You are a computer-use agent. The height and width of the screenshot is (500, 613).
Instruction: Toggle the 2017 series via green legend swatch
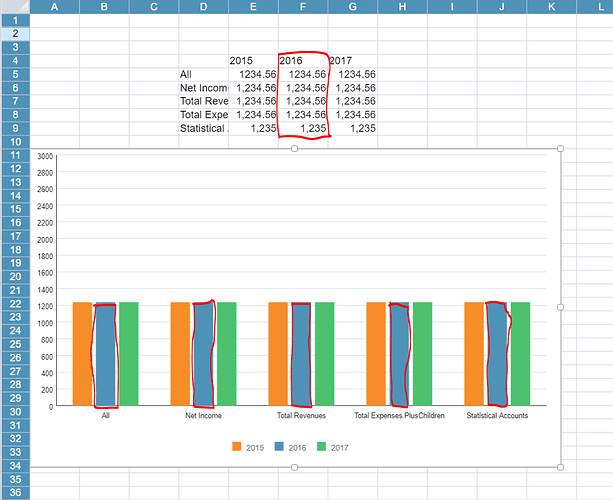coord(321,446)
